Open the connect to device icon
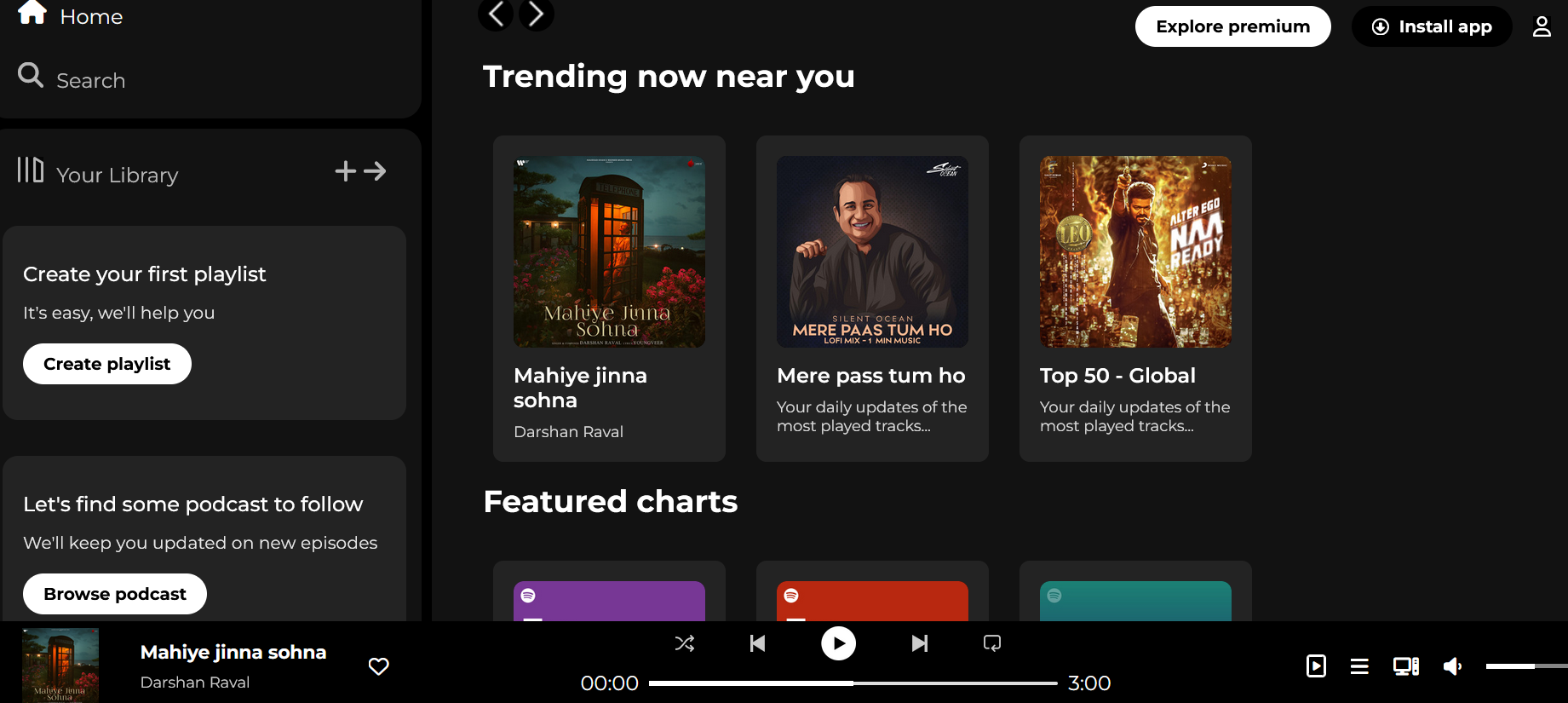This screenshot has width=1568, height=703. coord(1406,666)
